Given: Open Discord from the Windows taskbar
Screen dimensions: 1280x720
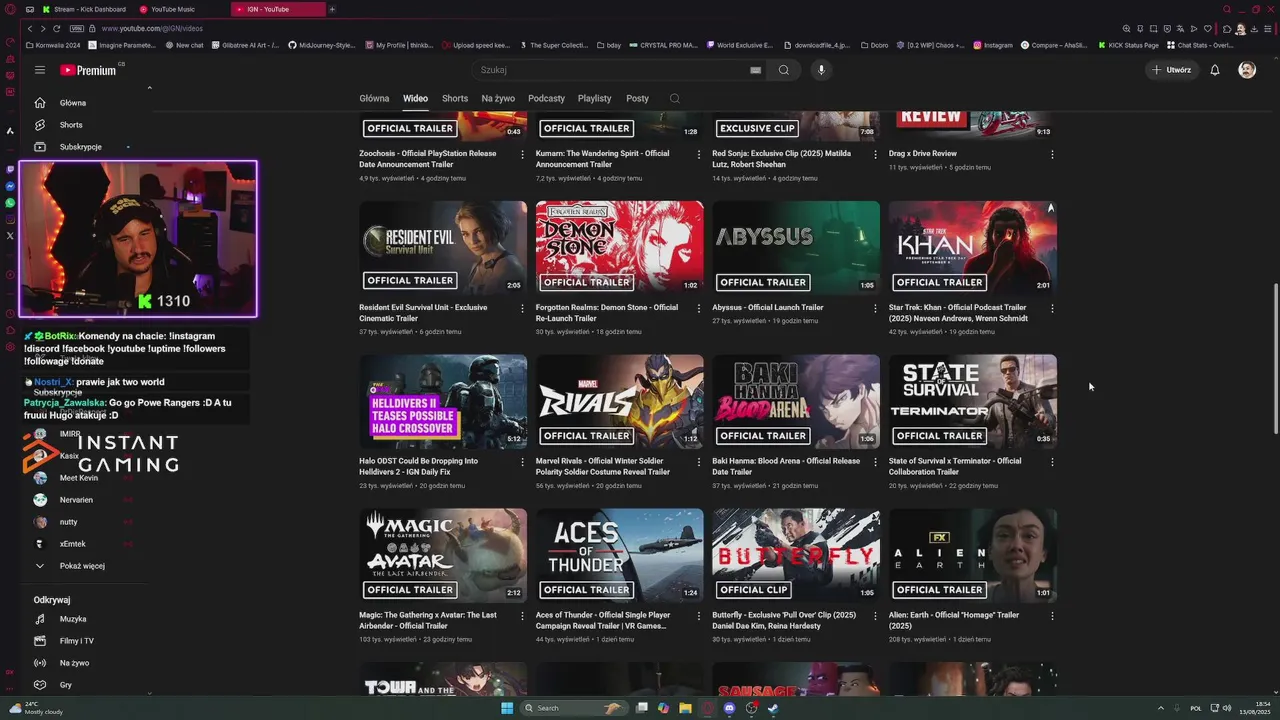Looking at the screenshot, I should coord(729,708).
